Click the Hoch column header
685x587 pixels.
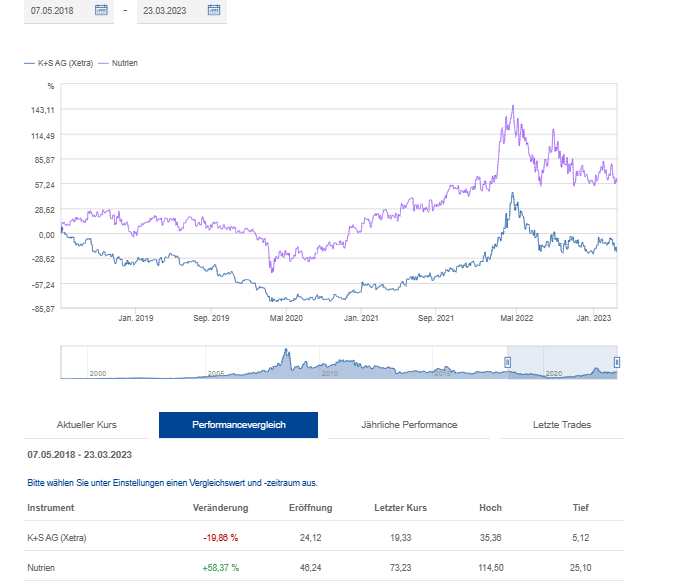[490, 508]
